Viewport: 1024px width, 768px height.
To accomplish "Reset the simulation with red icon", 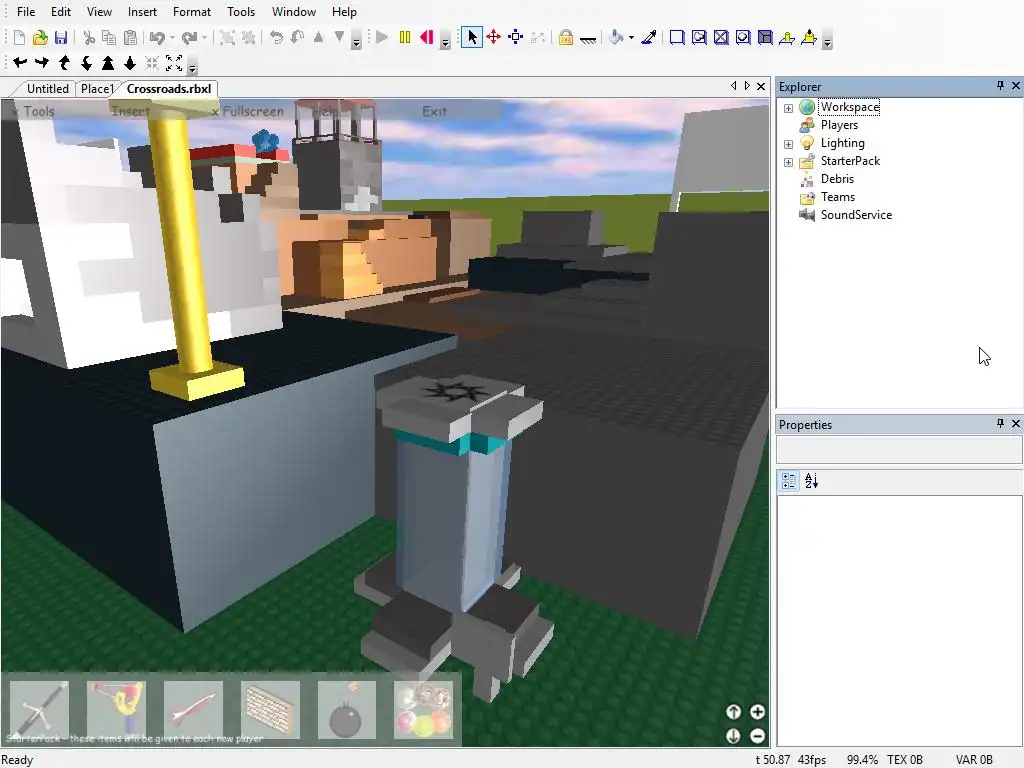I will tap(427, 37).
